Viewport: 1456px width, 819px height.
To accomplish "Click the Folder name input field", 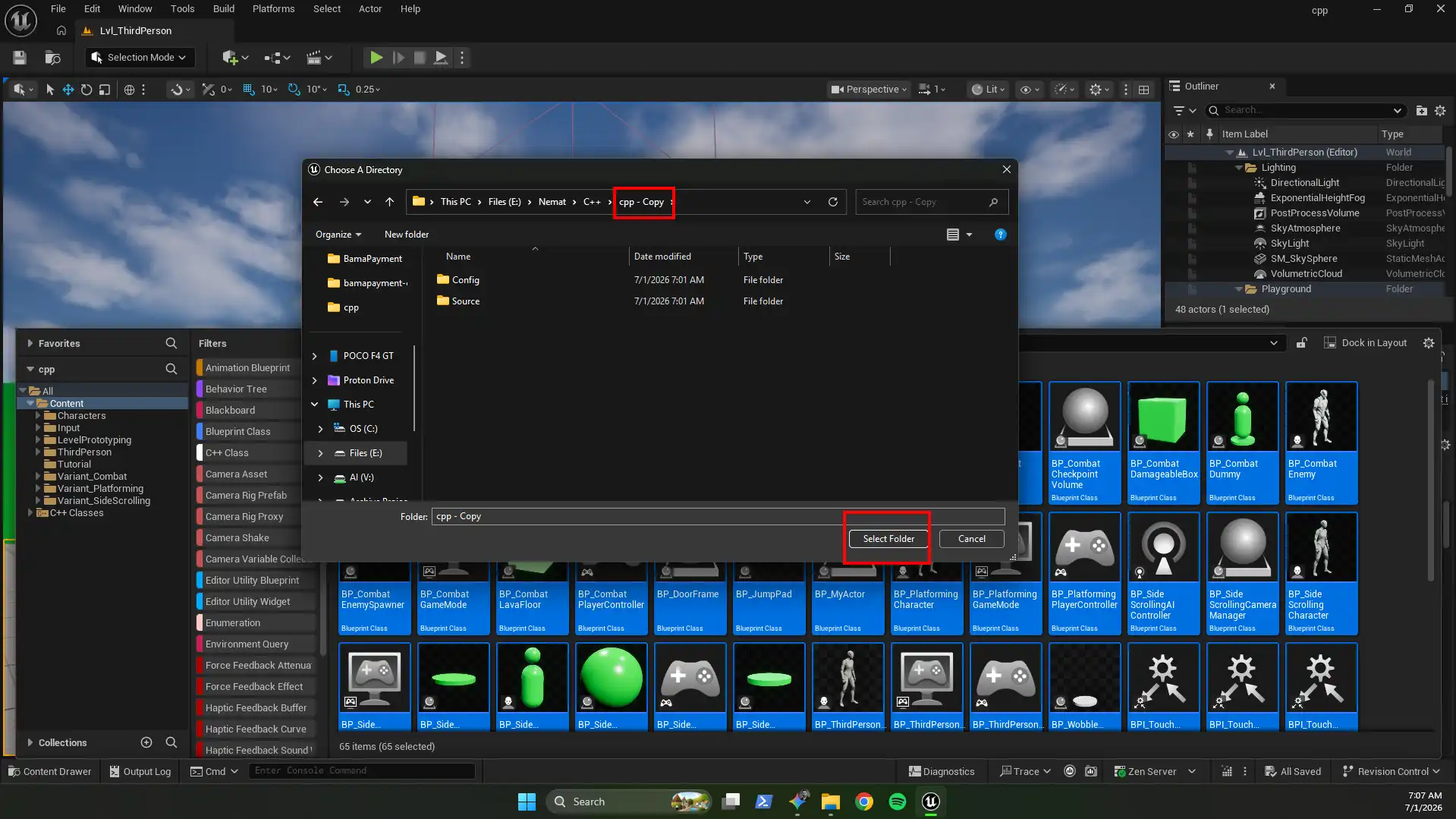I will click(719, 517).
